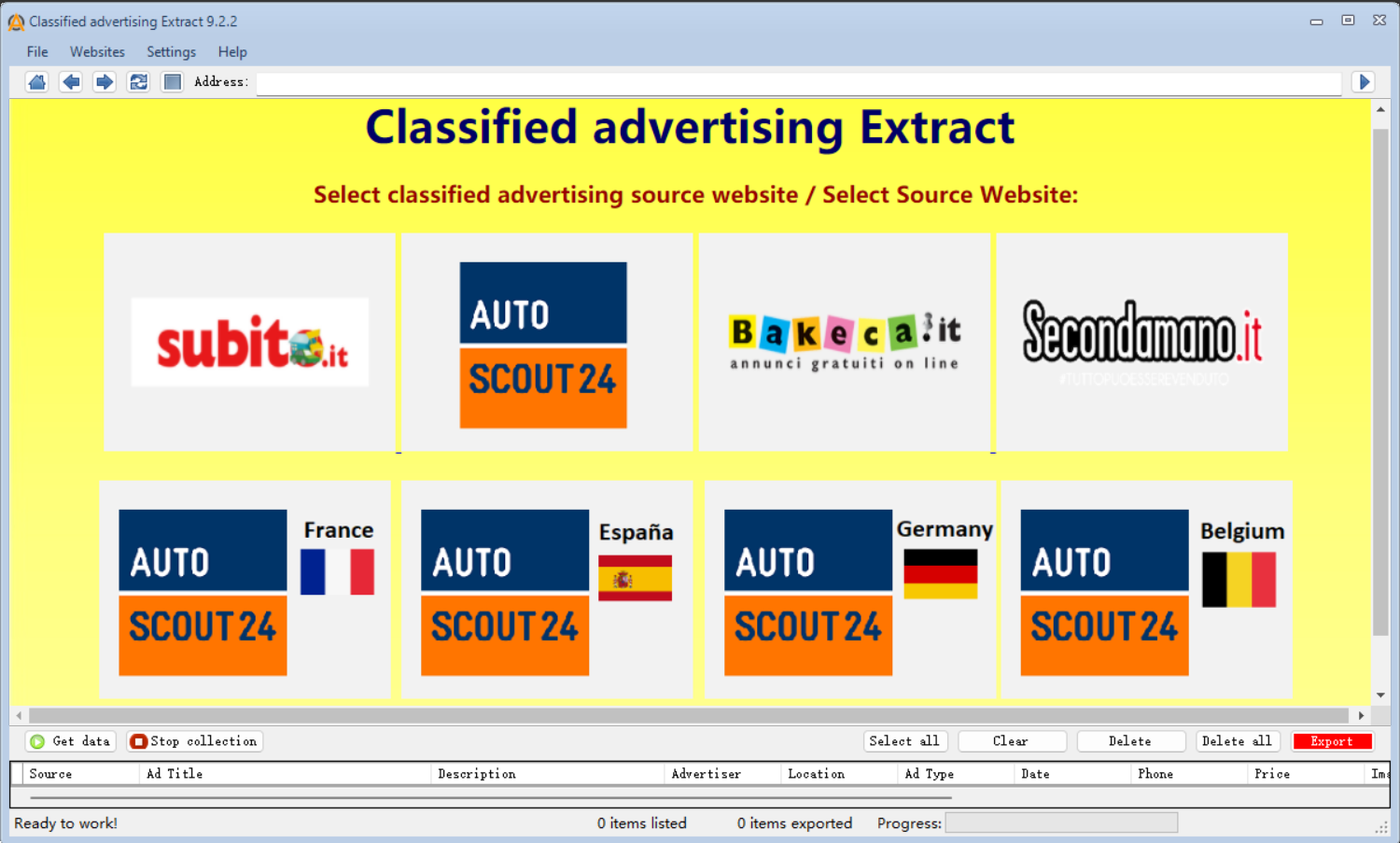This screenshot has height=843, width=1400.
Task: Select AutoScout24 France source
Action: (245, 591)
